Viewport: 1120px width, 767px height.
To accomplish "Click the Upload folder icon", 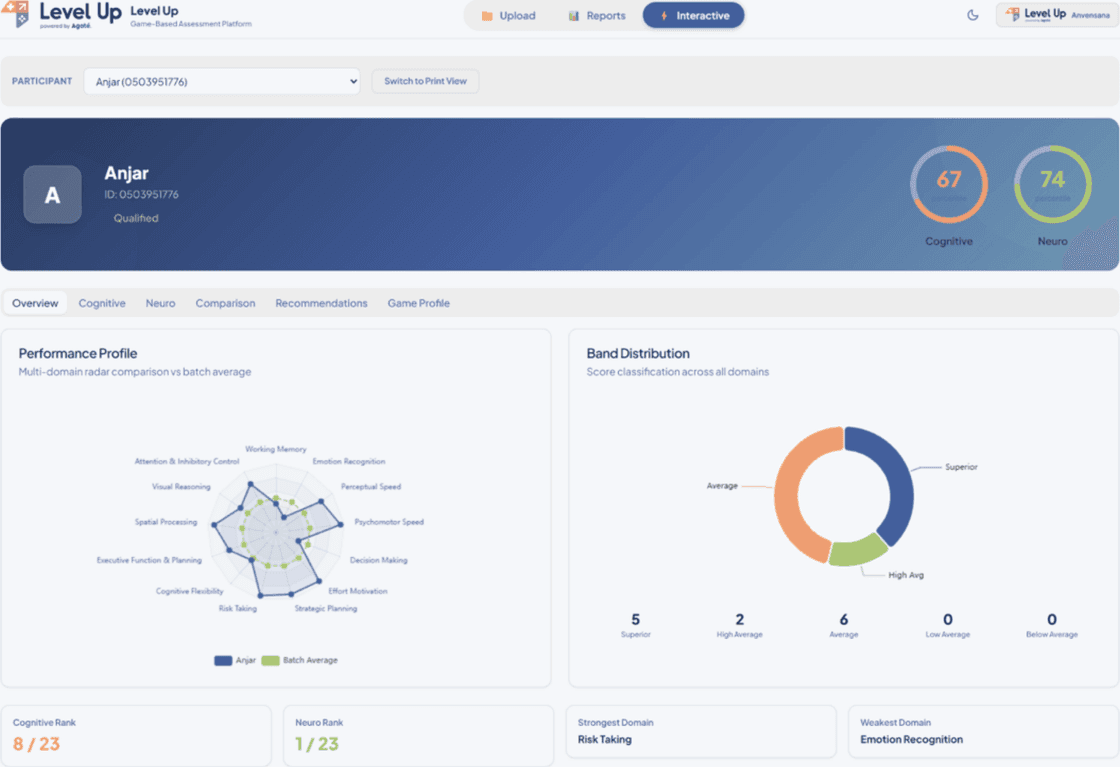I will point(487,16).
